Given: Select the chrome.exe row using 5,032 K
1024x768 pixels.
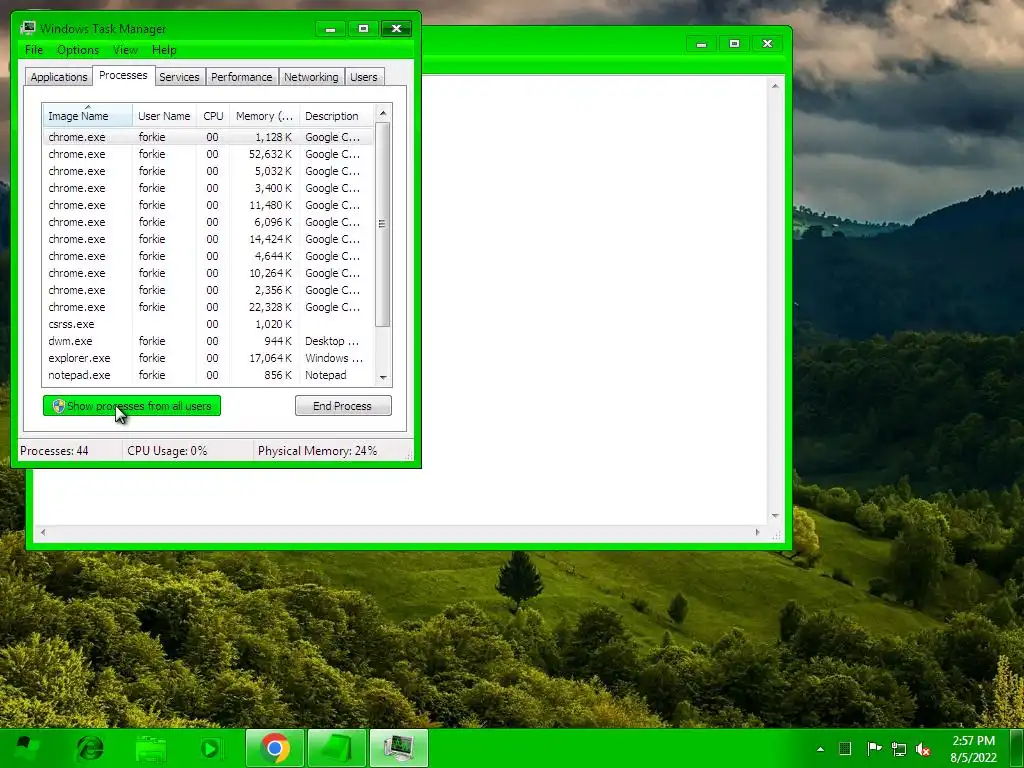Looking at the screenshot, I should (x=208, y=171).
